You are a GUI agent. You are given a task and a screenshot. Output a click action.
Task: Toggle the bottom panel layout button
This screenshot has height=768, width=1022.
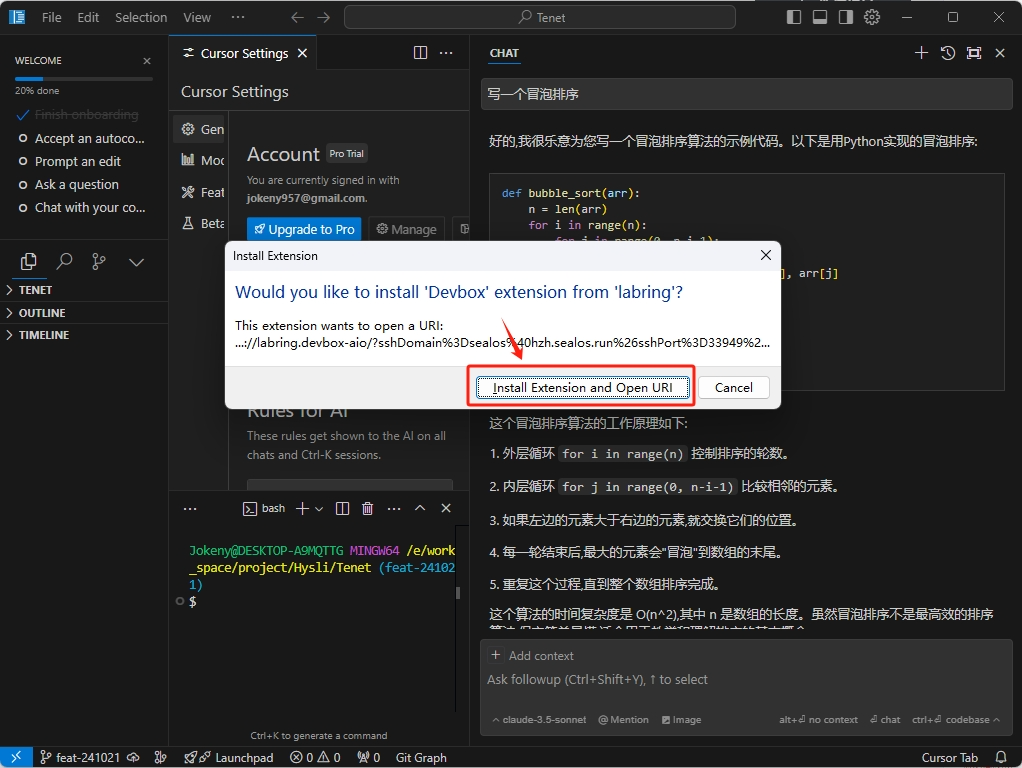(820, 17)
